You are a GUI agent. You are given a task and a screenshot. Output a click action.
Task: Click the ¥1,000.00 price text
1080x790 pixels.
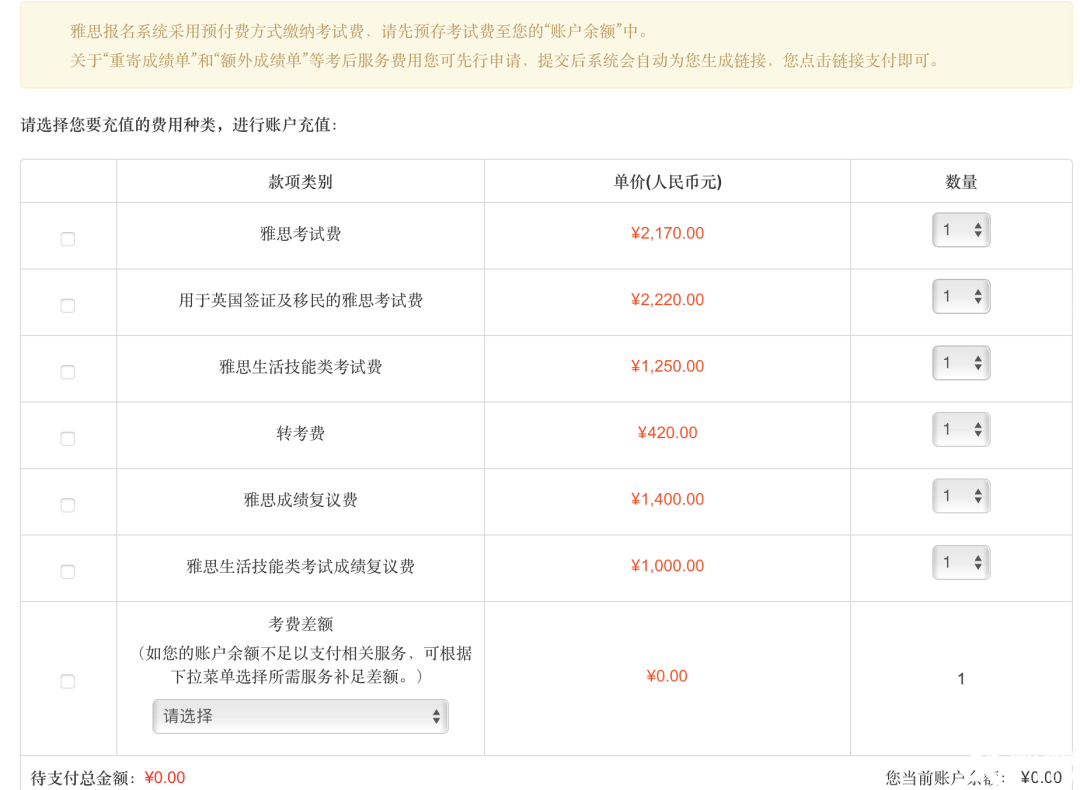point(667,565)
